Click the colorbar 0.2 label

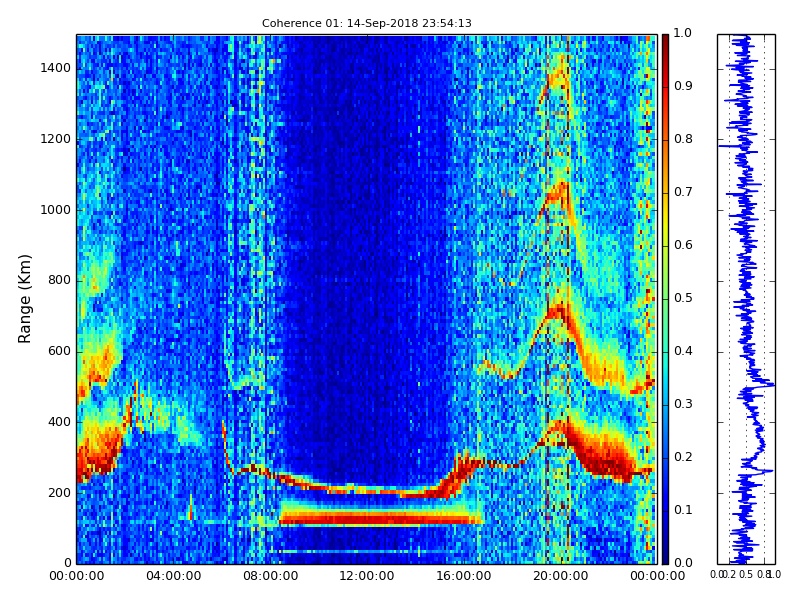(683, 457)
